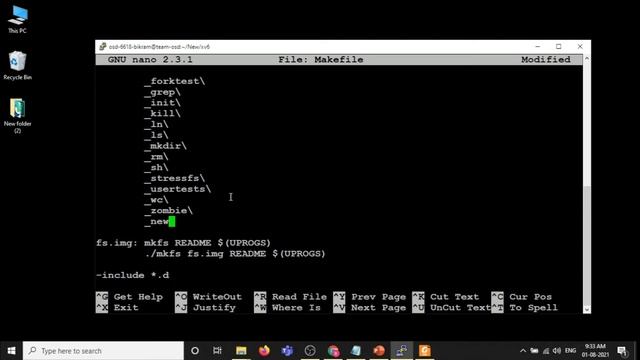The height and width of the screenshot is (360, 640).
Task: Select the This PC desktop icon
Action: [17, 19]
